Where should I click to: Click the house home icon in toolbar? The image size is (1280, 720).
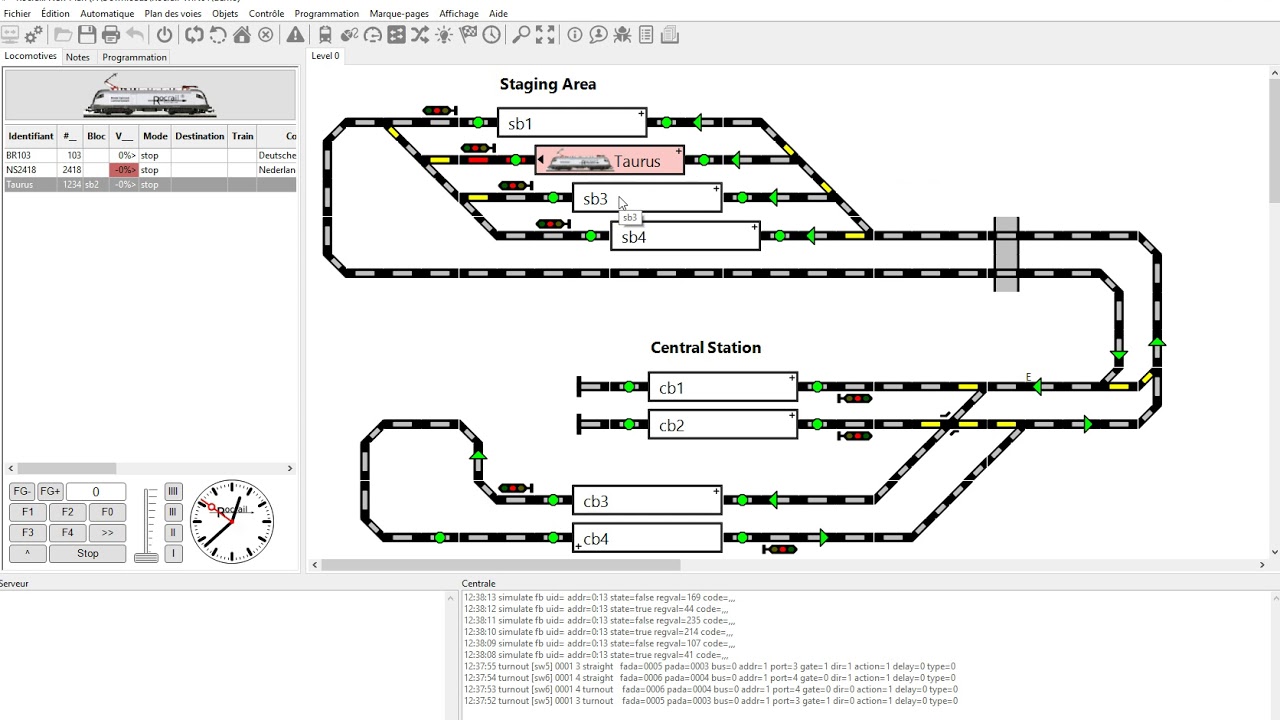coord(242,35)
